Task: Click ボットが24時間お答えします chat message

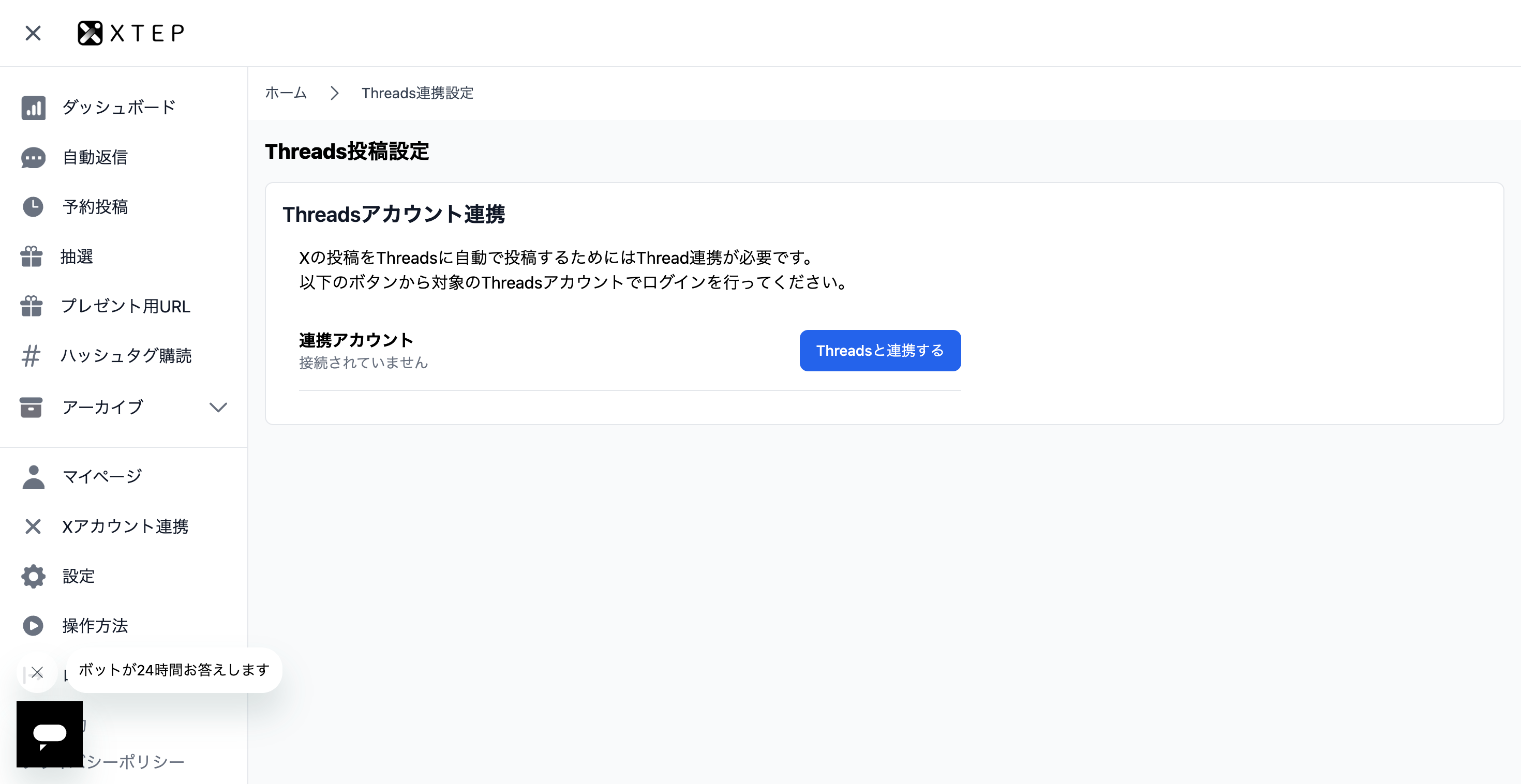Action: (174, 670)
